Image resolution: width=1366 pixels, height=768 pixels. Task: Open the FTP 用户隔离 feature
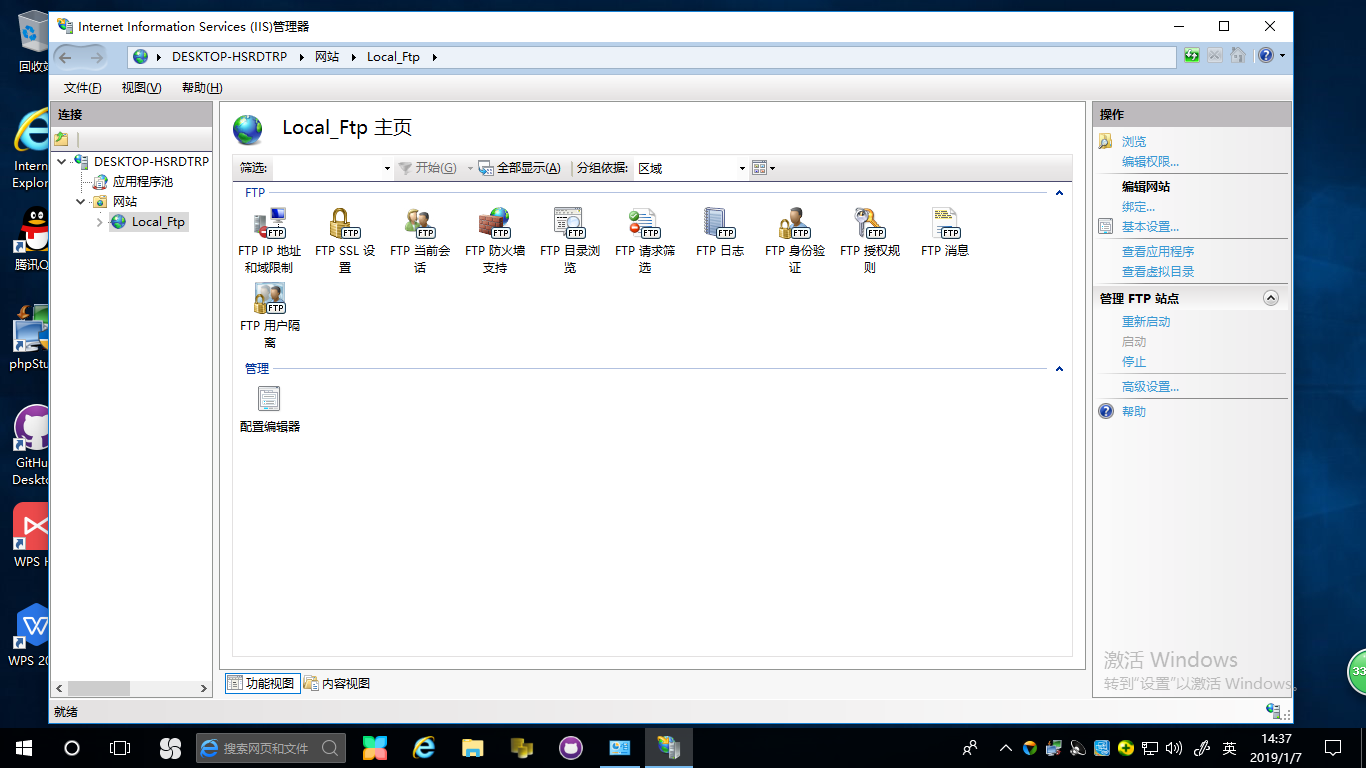pos(268,300)
